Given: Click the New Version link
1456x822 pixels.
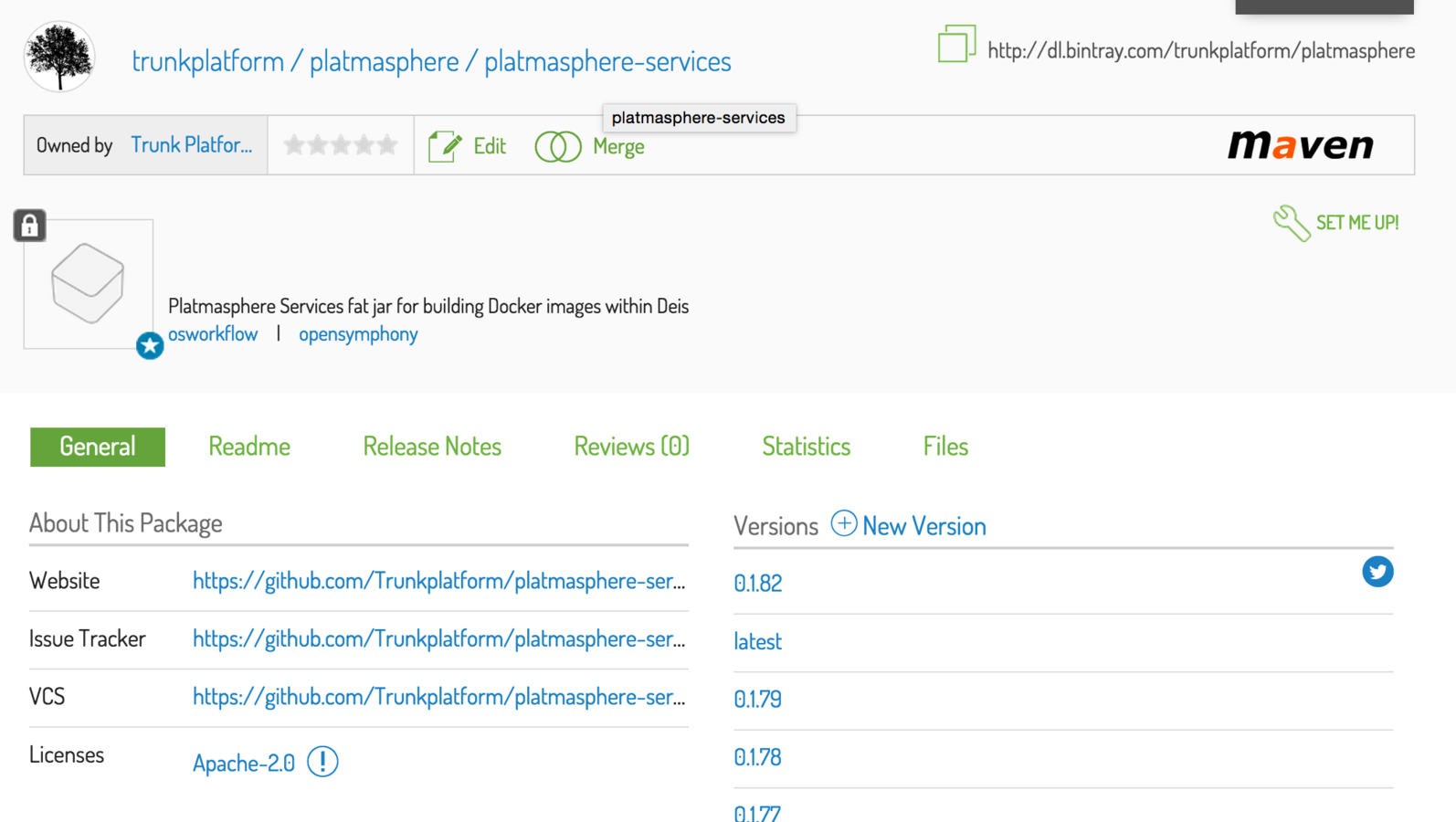Looking at the screenshot, I should [924, 526].
